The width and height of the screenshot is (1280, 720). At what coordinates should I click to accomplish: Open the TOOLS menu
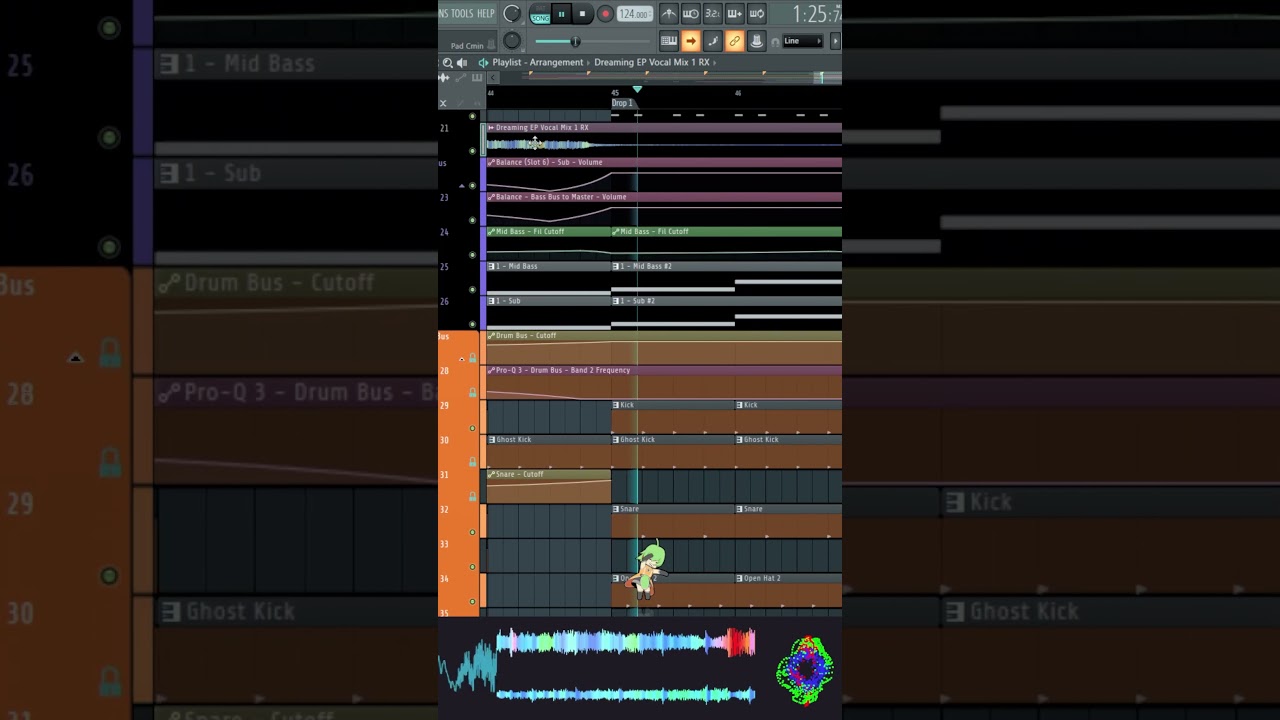click(461, 14)
